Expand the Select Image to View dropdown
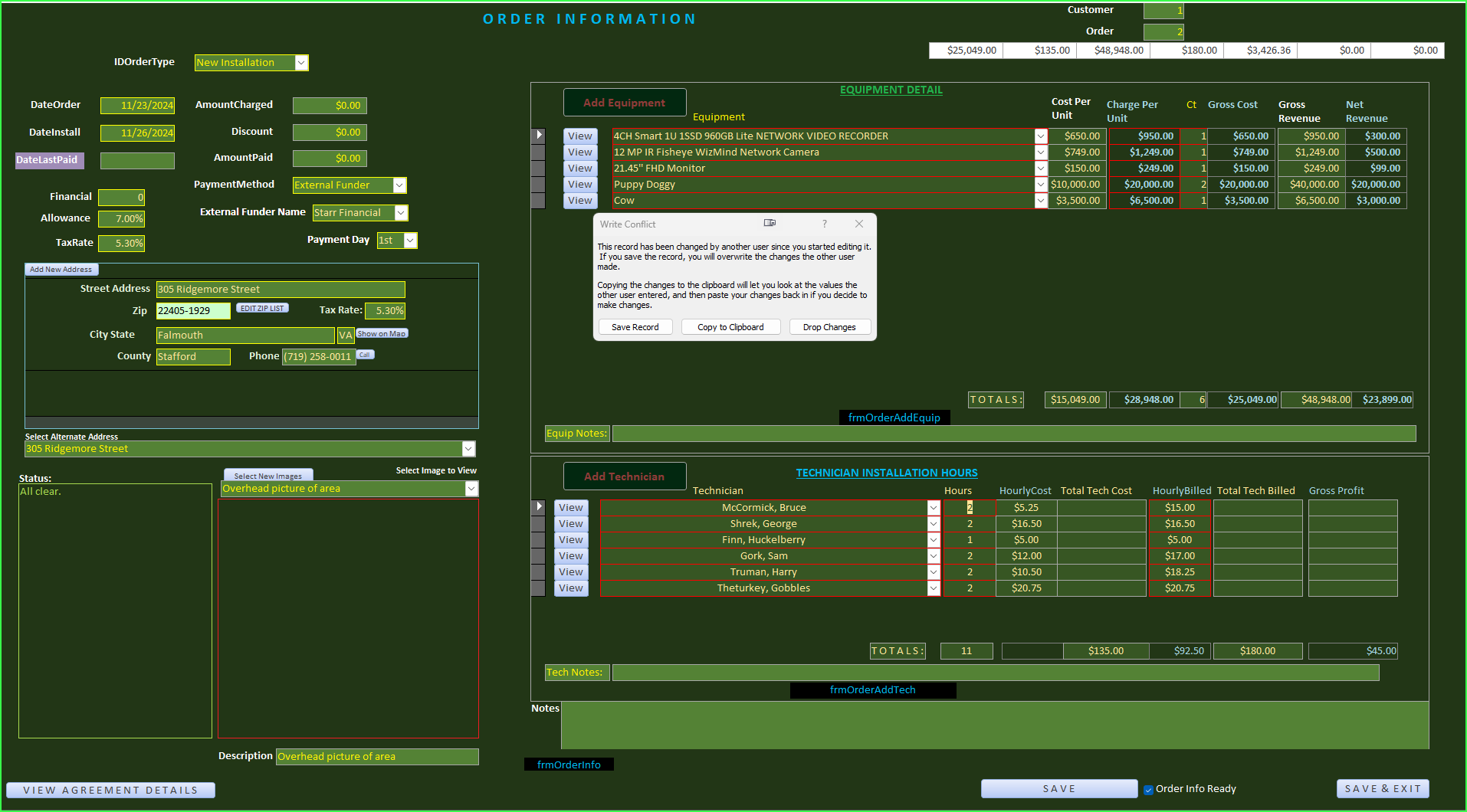This screenshot has height=812, width=1467. click(x=471, y=489)
